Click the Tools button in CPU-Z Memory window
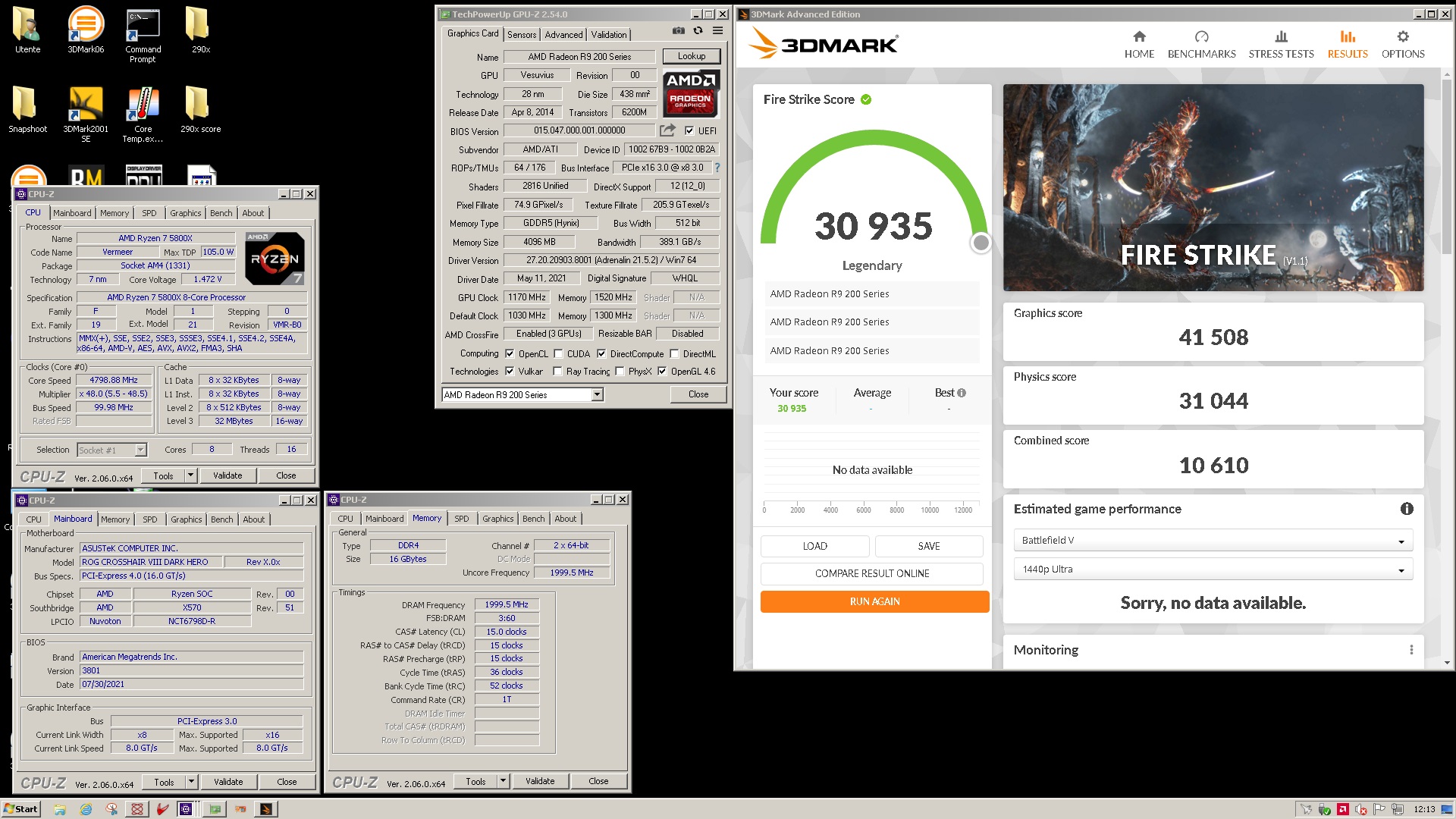 click(x=475, y=781)
